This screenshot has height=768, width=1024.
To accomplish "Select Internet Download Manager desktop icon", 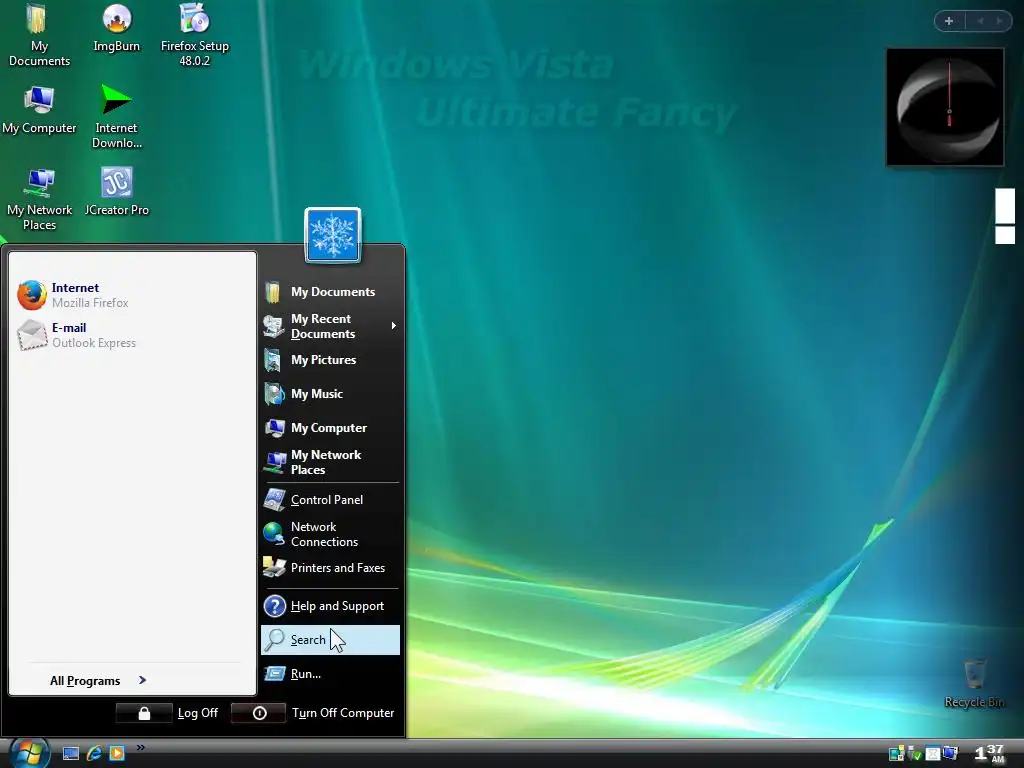I will tap(116, 118).
